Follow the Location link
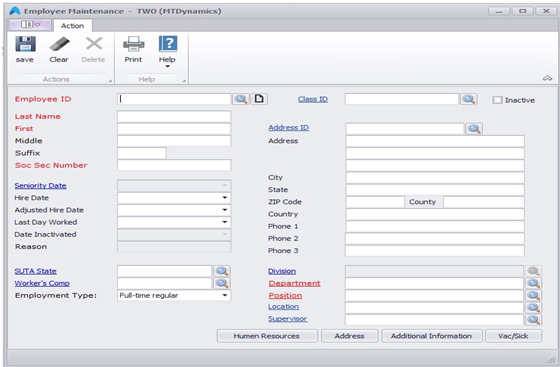560x367 pixels. pyautogui.click(x=284, y=307)
